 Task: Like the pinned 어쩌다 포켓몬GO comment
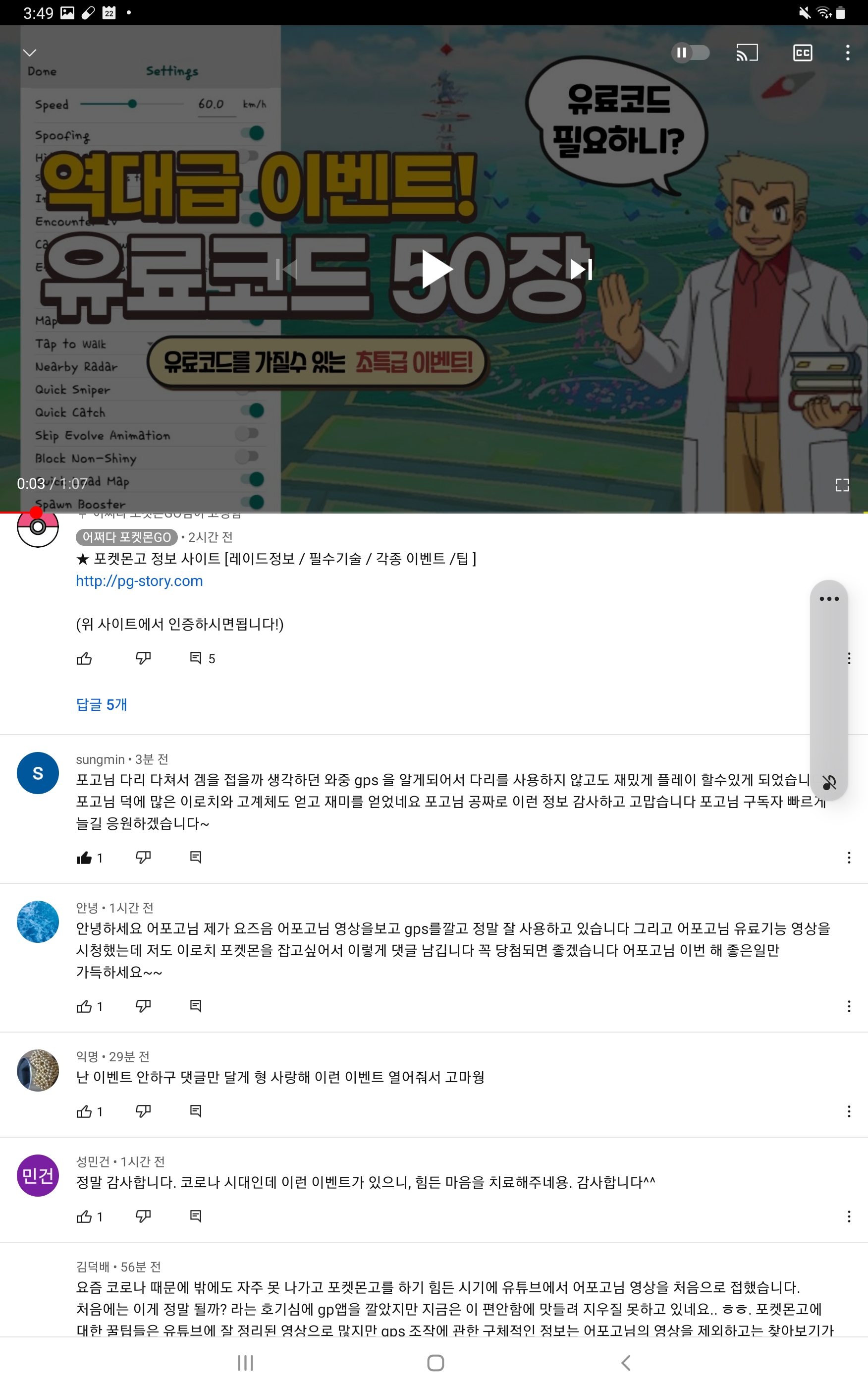[x=84, y=658]
